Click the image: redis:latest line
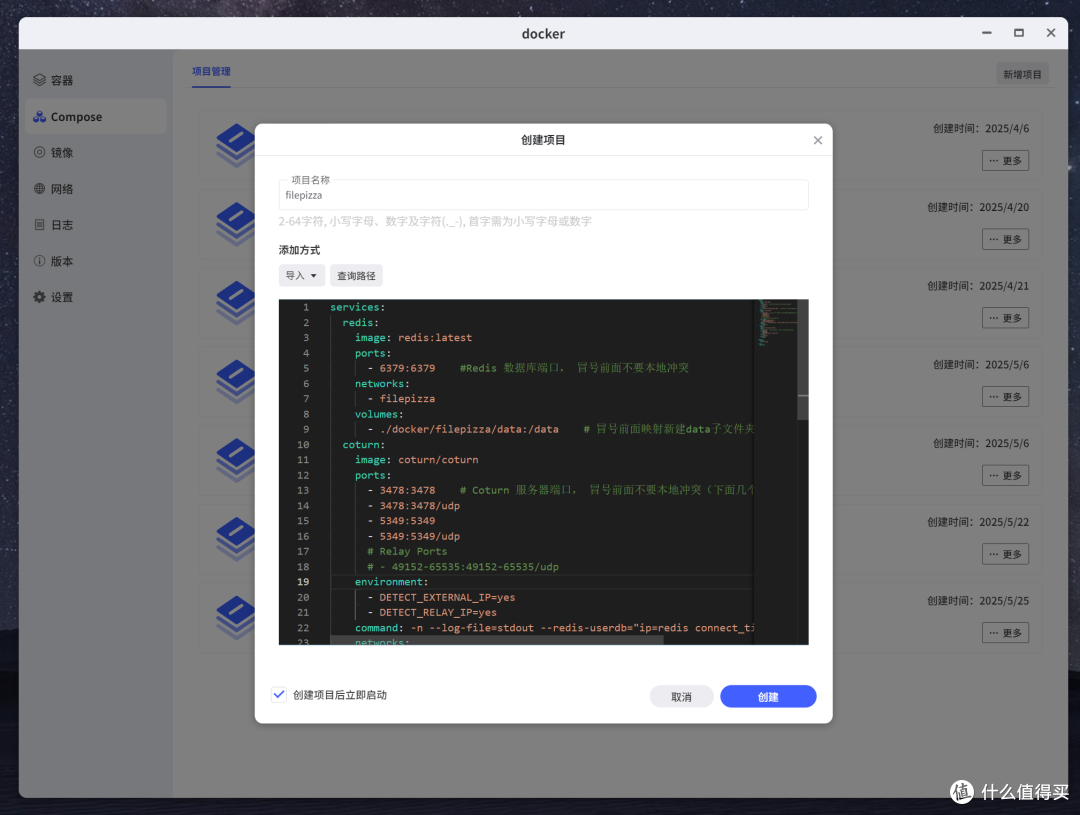This screenshot has height=815, width=1080. click(413, 338)
